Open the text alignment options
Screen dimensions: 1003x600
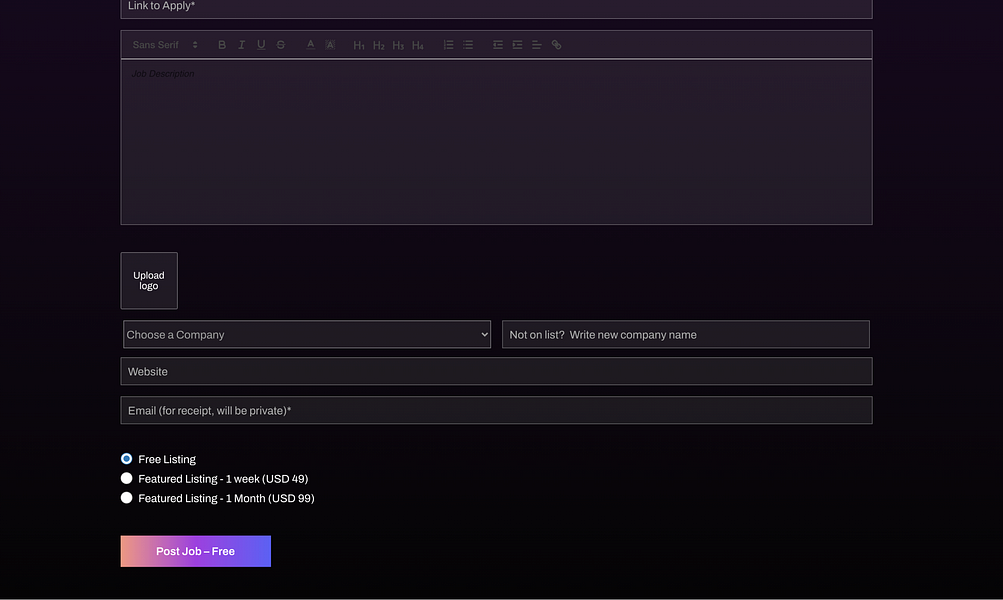(537, 45)
